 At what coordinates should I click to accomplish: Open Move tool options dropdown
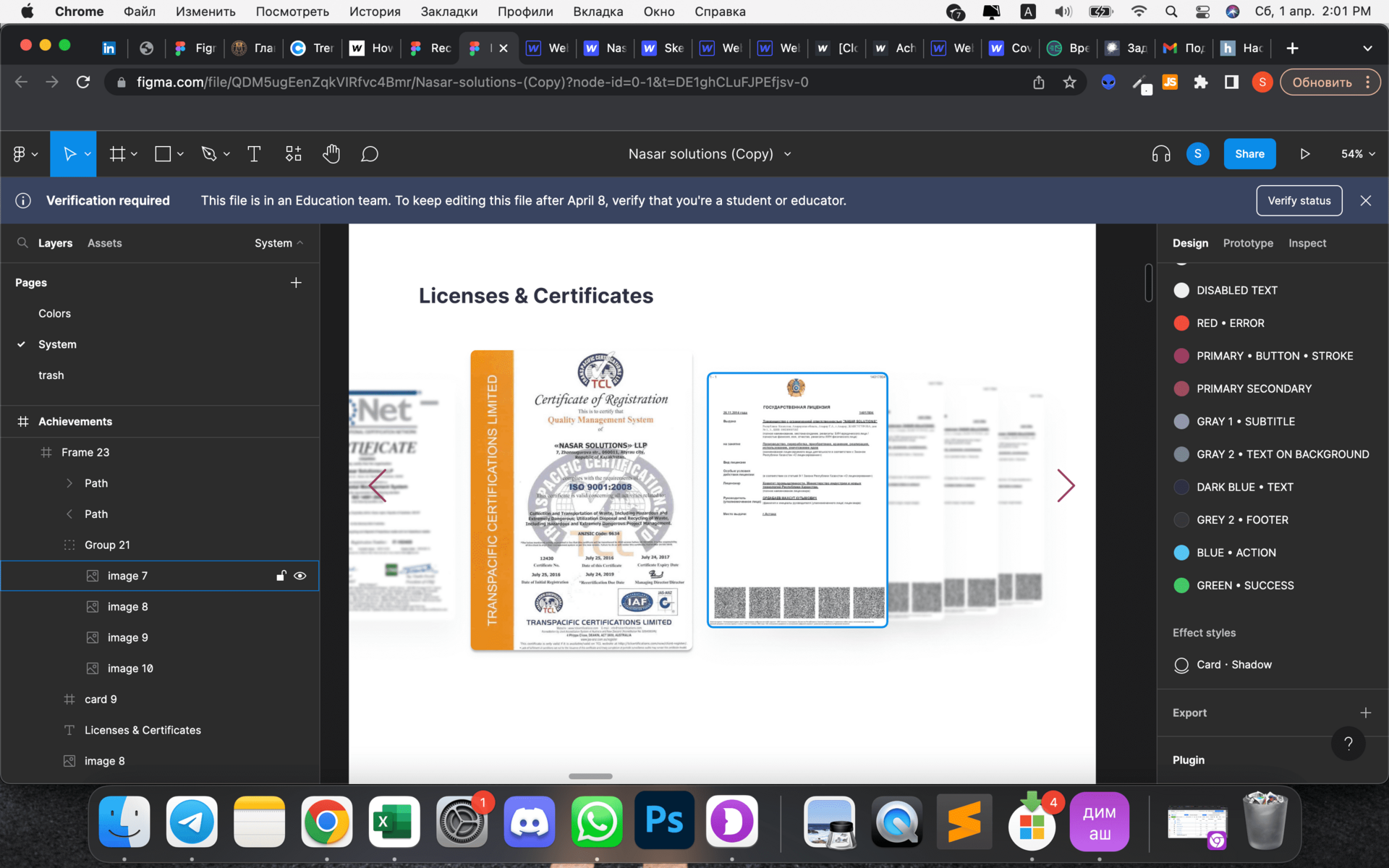click(x=88, y=154)
